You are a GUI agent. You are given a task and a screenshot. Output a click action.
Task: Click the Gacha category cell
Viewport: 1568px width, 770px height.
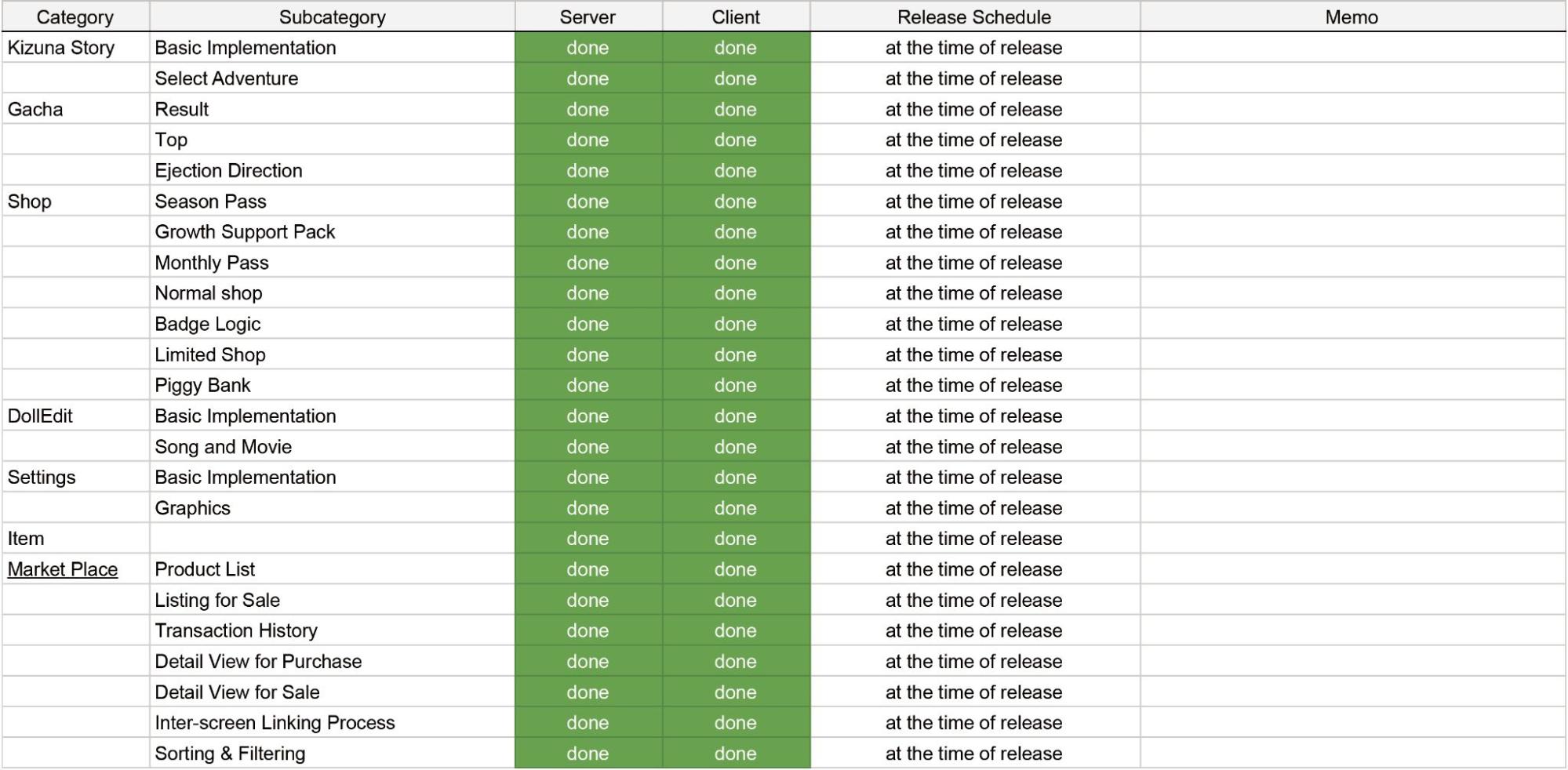[x=75, y=109]
